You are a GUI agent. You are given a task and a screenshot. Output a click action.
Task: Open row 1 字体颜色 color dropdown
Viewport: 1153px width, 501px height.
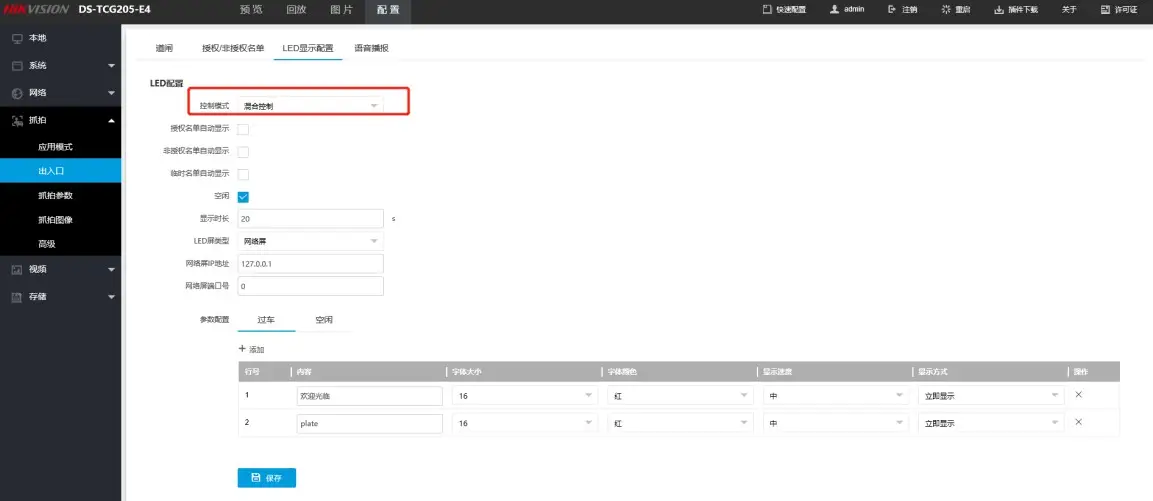[x=679, y=396]
